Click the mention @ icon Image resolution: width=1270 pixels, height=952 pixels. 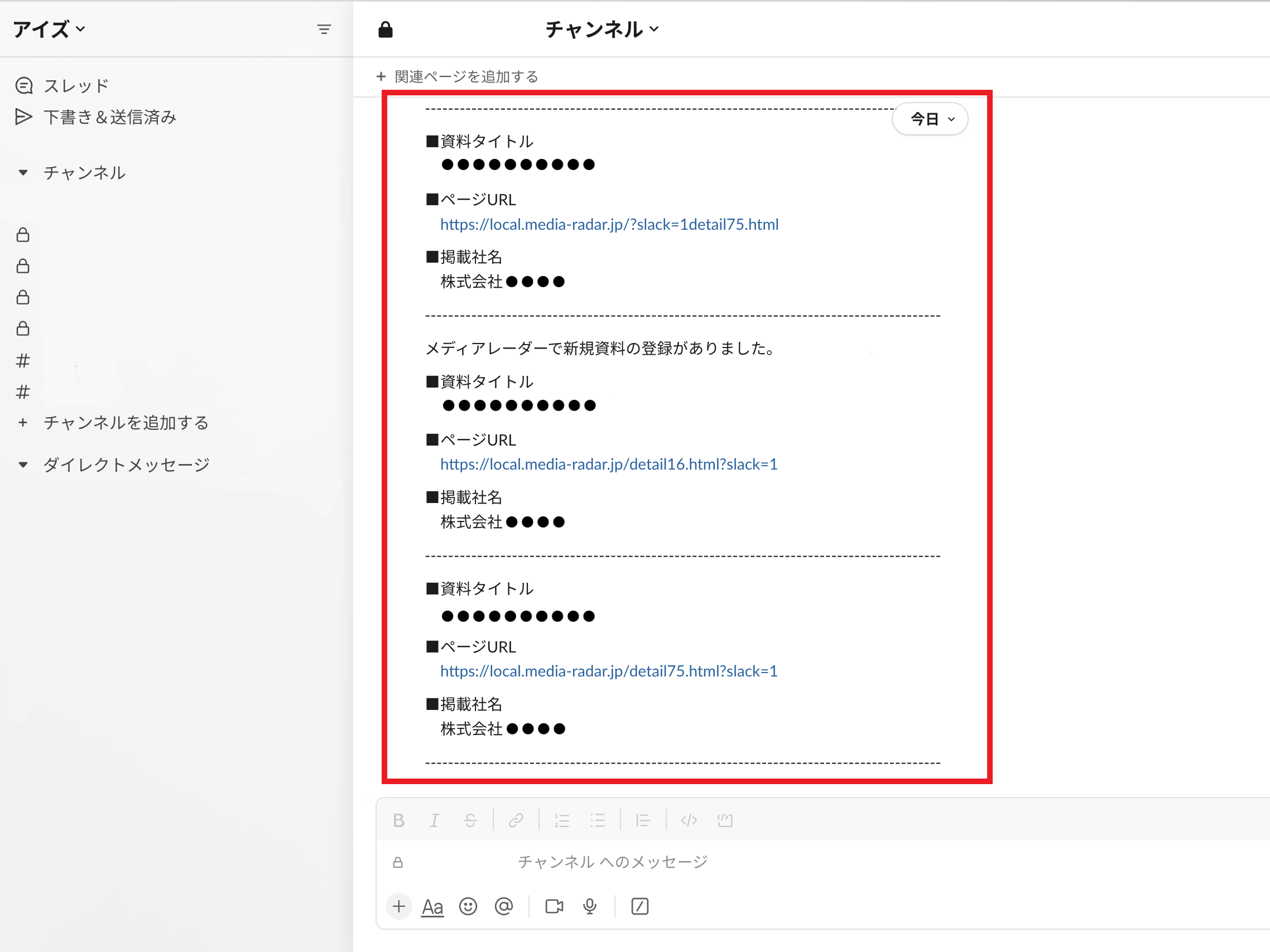tap(503, 906)
